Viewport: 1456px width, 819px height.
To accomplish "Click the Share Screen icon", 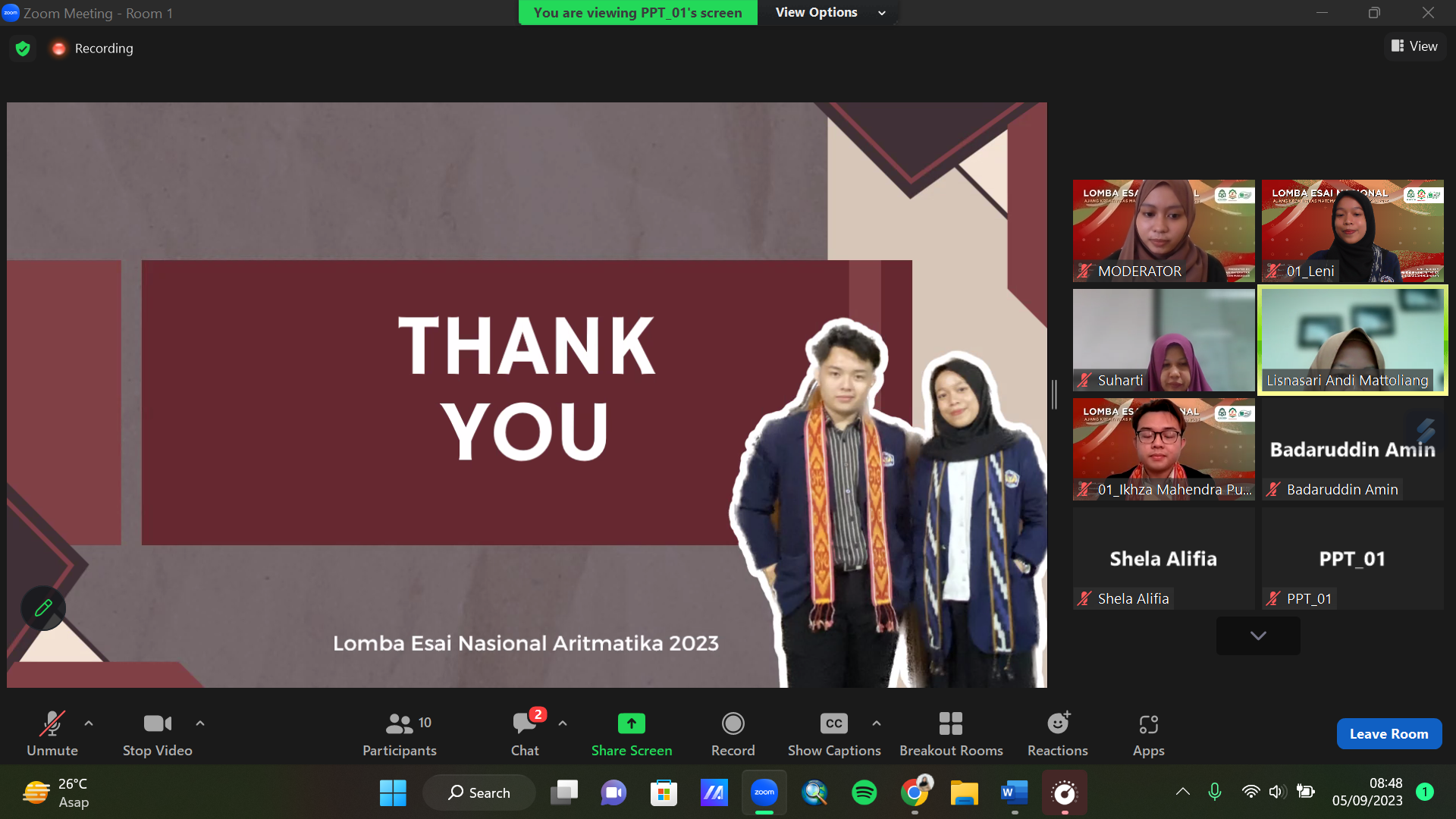I will [x=631, y=723].
